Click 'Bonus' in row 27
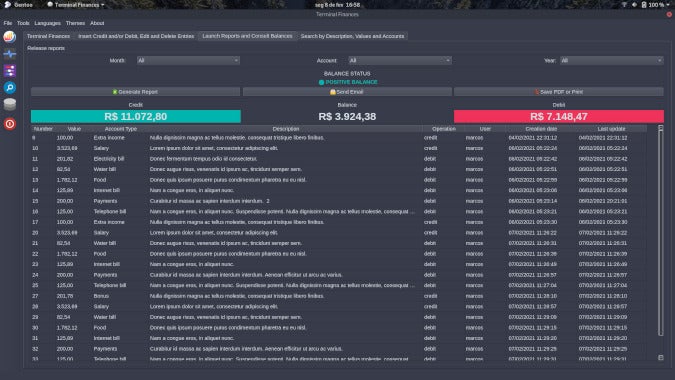The width and height of the screenshot is (675, 380). 101,296
